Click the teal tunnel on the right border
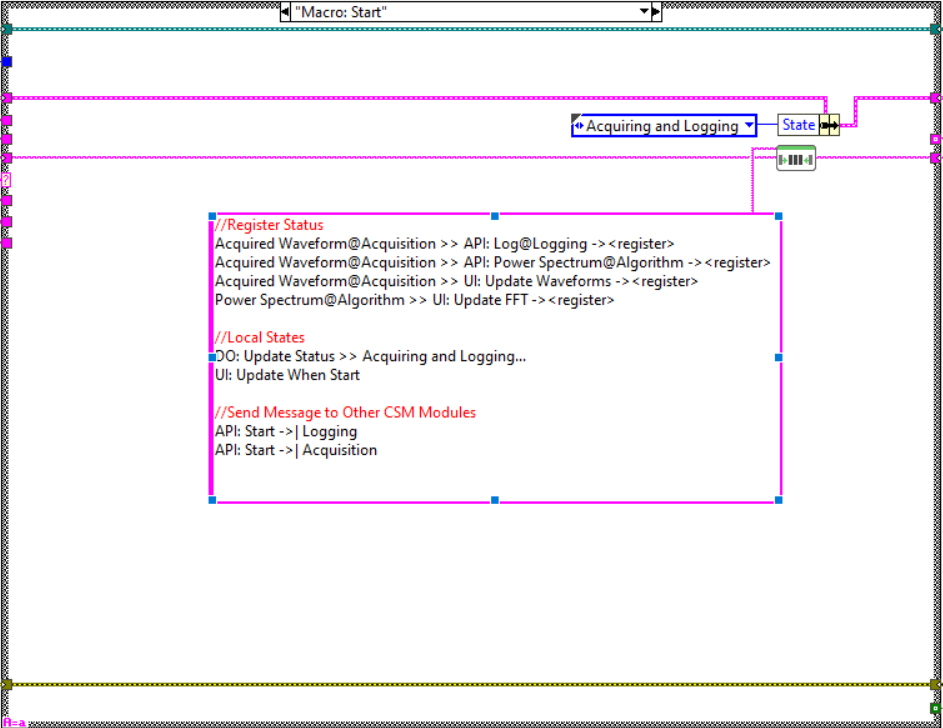The width and height of the screenshot is (943, 728). click(x=936, y=29)
